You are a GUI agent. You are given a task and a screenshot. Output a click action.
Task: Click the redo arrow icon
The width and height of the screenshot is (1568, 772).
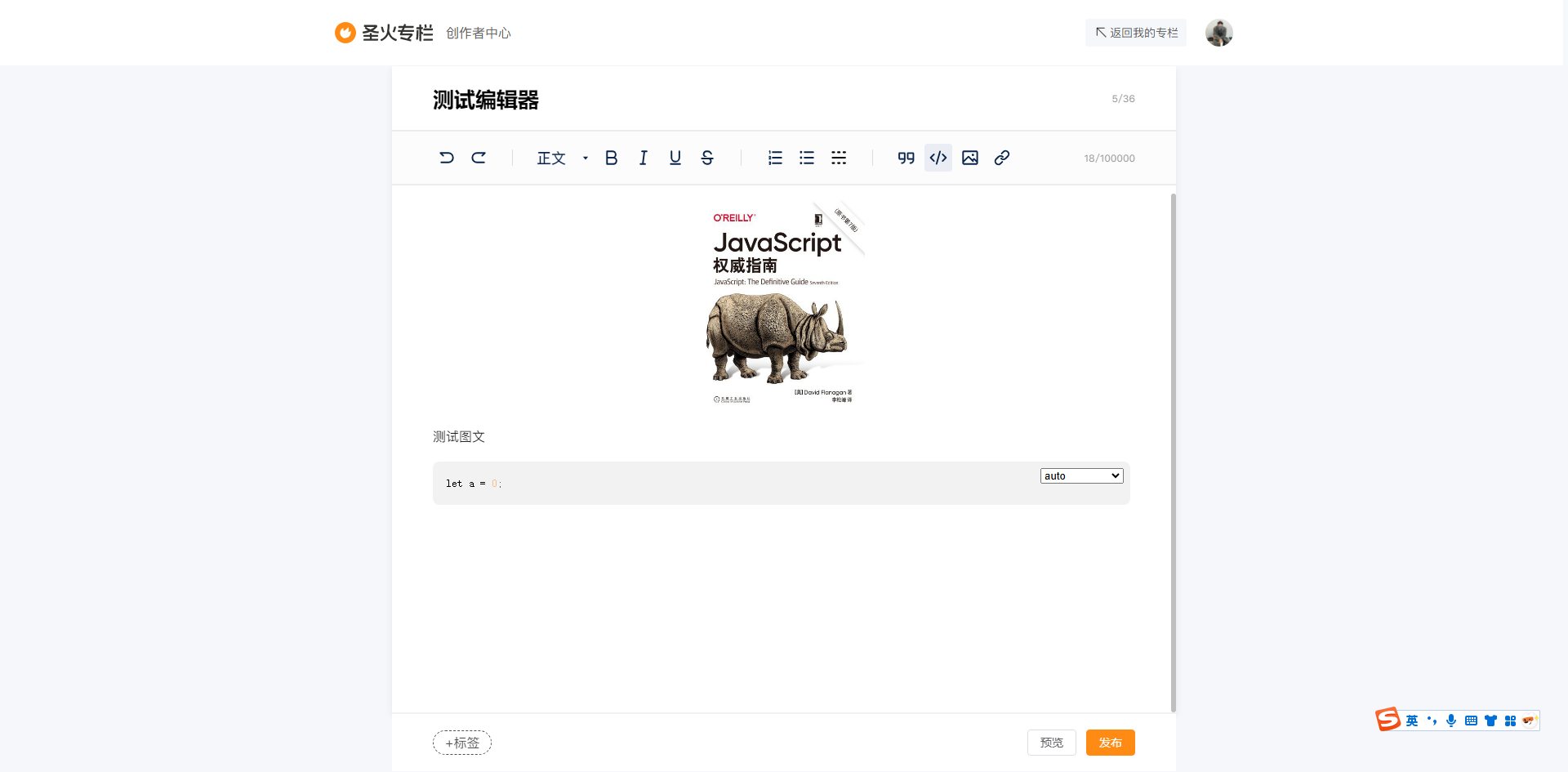(479, 158)
